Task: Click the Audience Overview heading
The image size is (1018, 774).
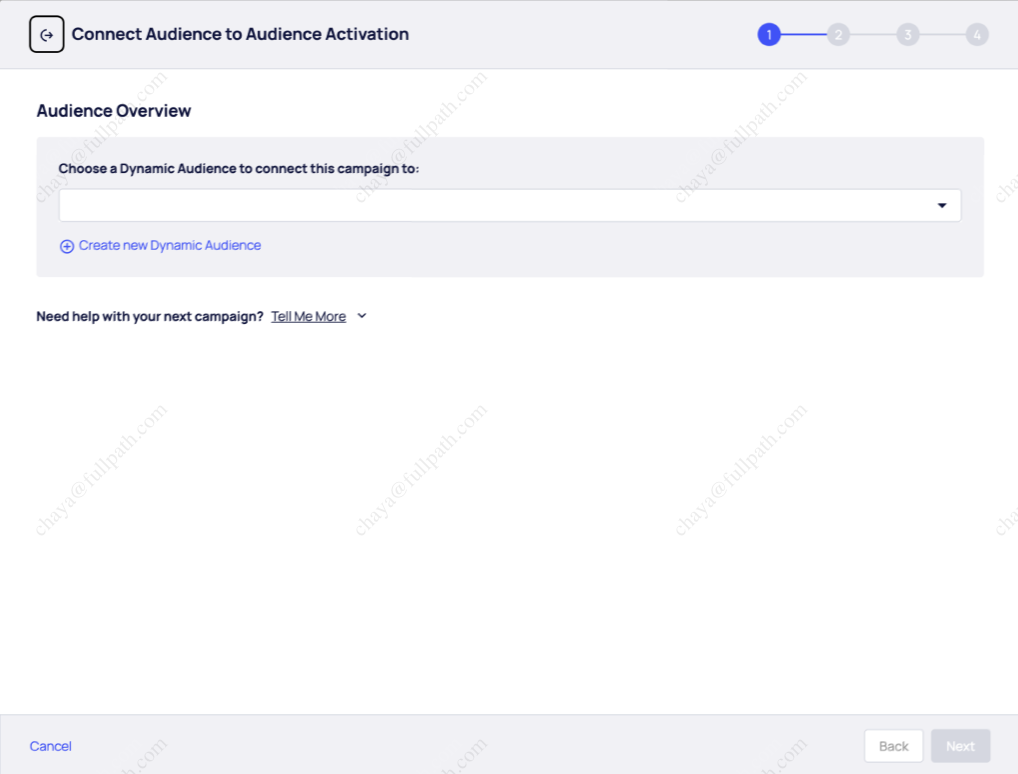Action: 114,111
